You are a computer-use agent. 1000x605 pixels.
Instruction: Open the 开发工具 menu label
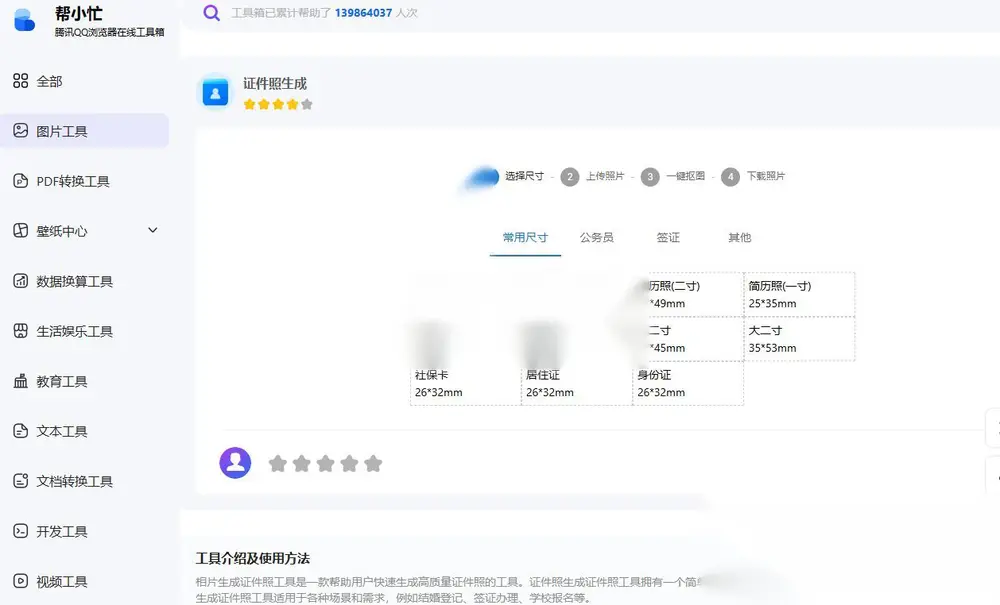click(62, 532)
